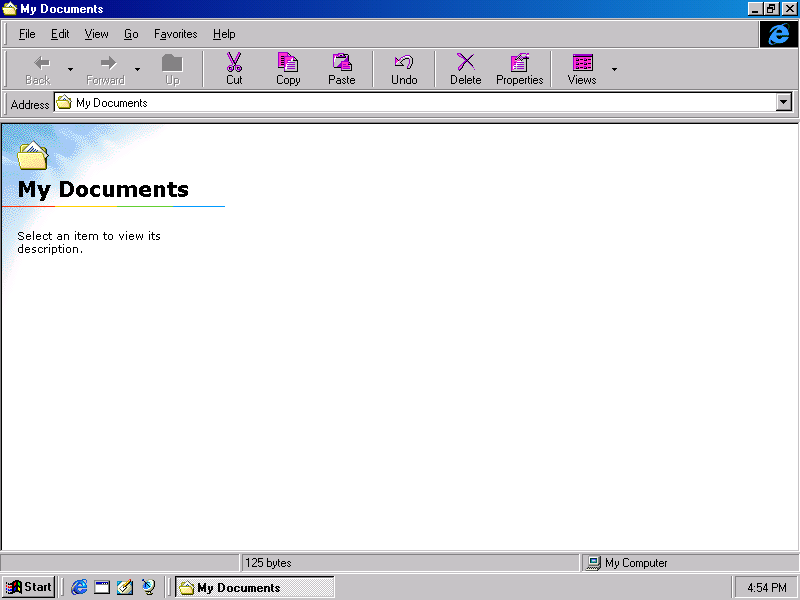Screen dimensions: 800x600
Task: Click the Forward arrow button
Action: click(x=106, y=69)
